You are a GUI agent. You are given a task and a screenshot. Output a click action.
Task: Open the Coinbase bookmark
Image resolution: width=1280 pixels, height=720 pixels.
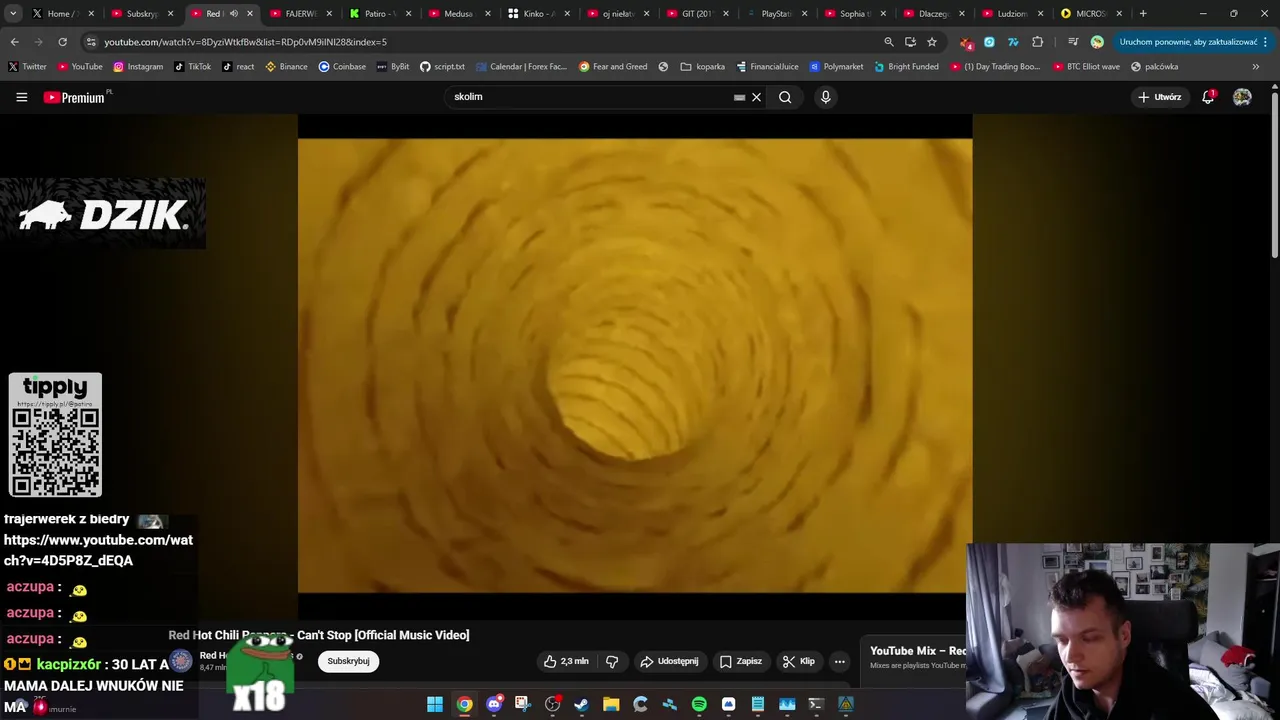(x=342, y=66)
